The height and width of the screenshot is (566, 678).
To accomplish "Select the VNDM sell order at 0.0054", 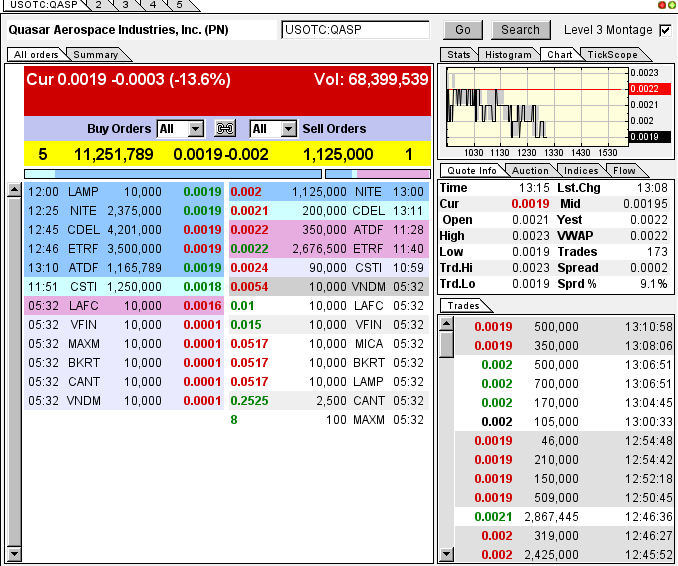I will [329, 287].
